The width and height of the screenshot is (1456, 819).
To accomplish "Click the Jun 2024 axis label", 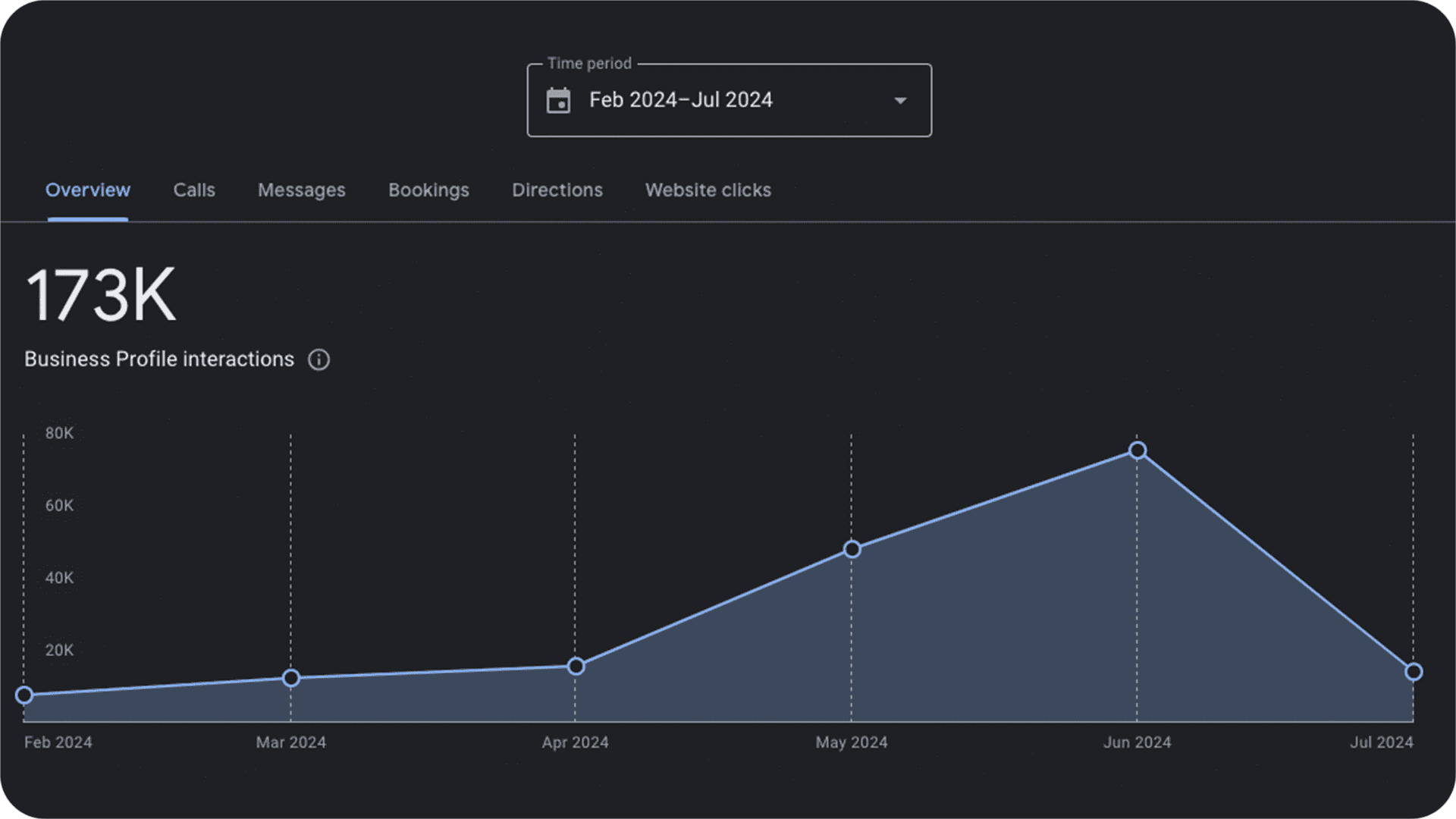I will (x=1137, y=742).
